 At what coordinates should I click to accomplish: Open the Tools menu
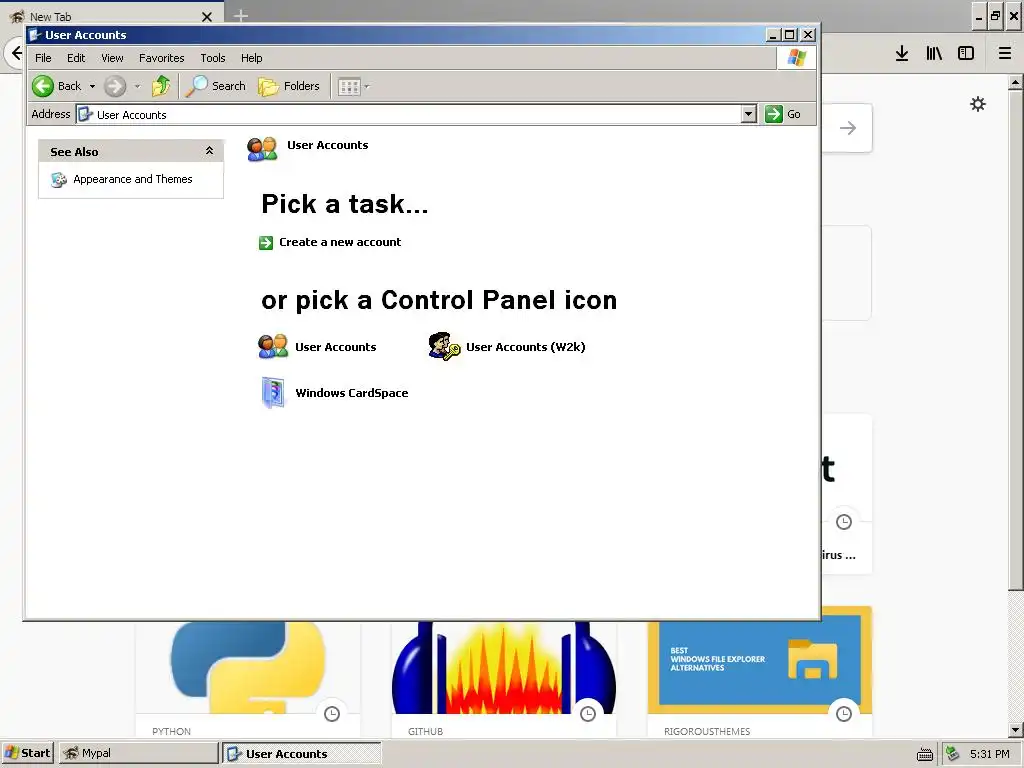click(x=213, y=58)
